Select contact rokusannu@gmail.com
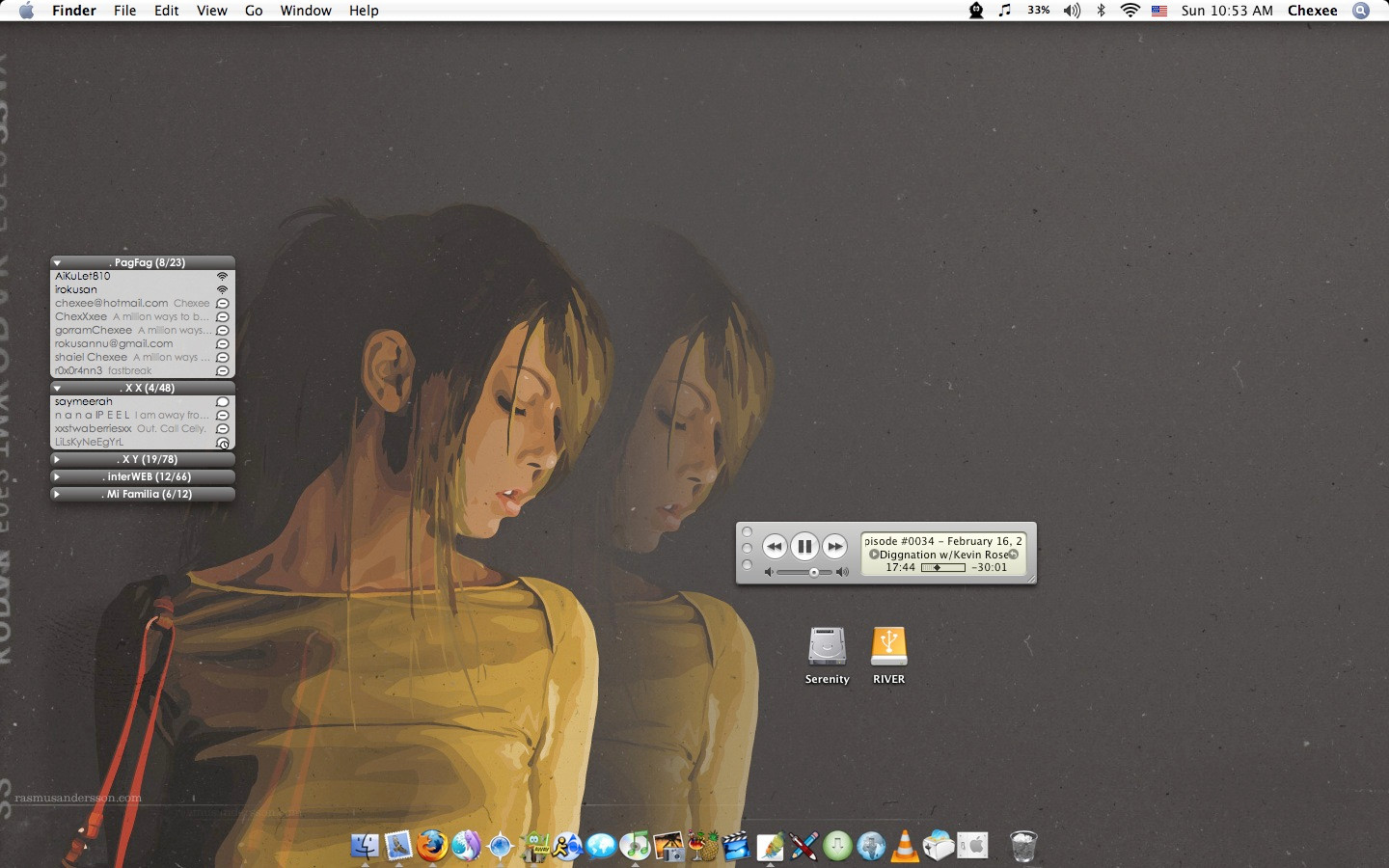The image size is (1389, 868). 142,343
